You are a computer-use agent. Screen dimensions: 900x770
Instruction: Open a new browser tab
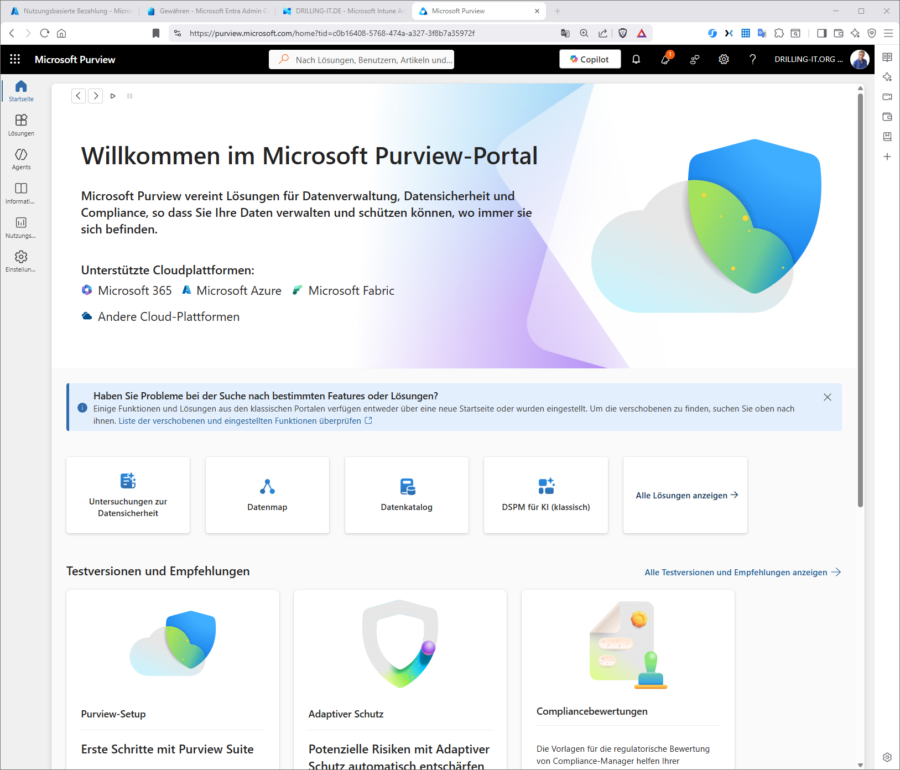click(557, 11)
